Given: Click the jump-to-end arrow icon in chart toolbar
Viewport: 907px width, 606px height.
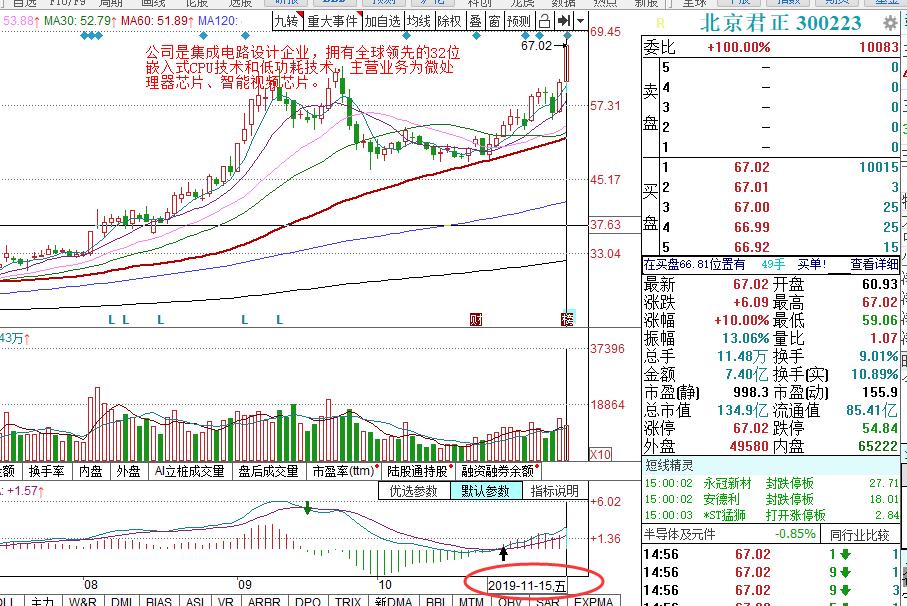Looking at the screenshot, I should pos(563,21).
